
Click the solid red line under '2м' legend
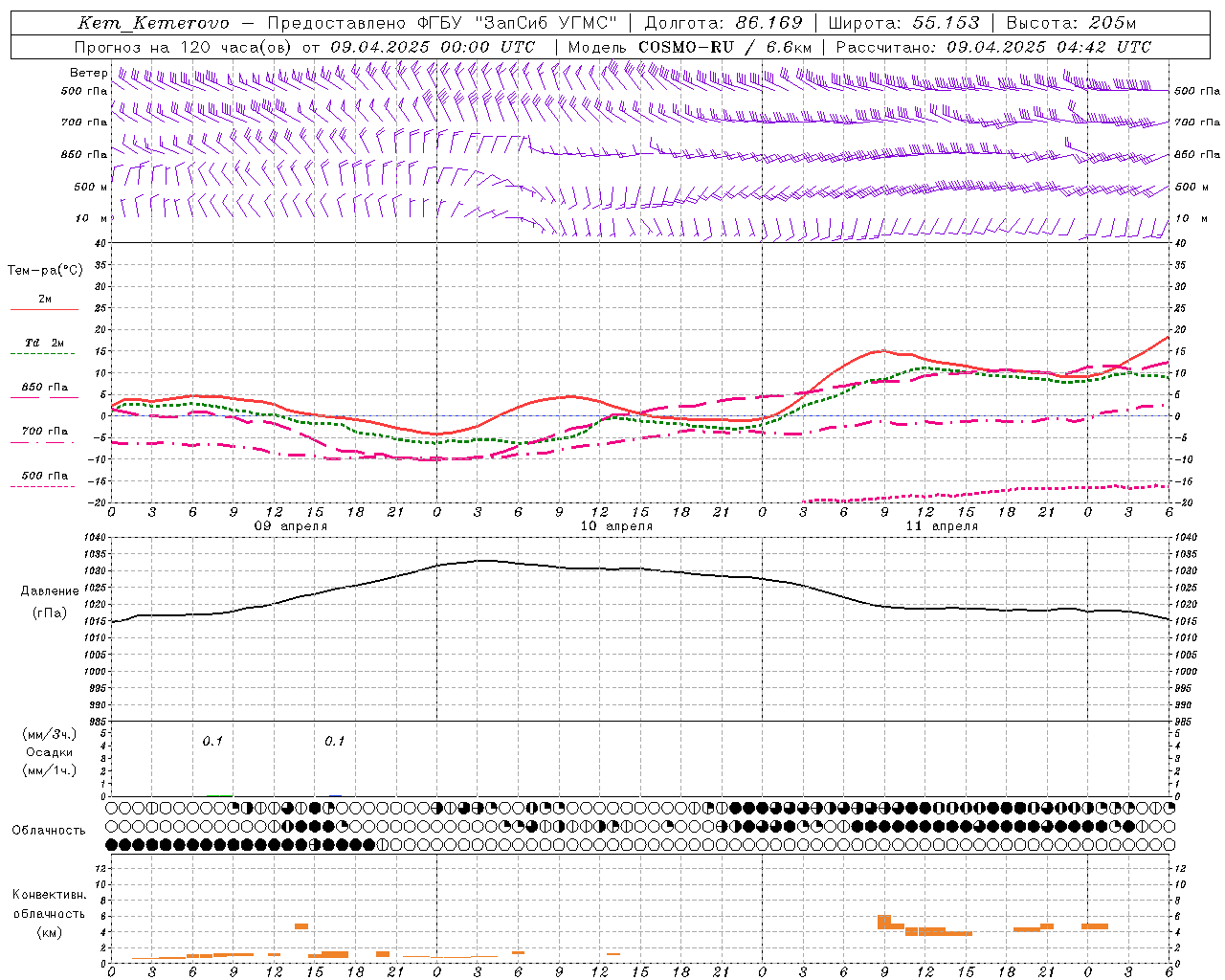pyautogui.click(x=44, y=310)
